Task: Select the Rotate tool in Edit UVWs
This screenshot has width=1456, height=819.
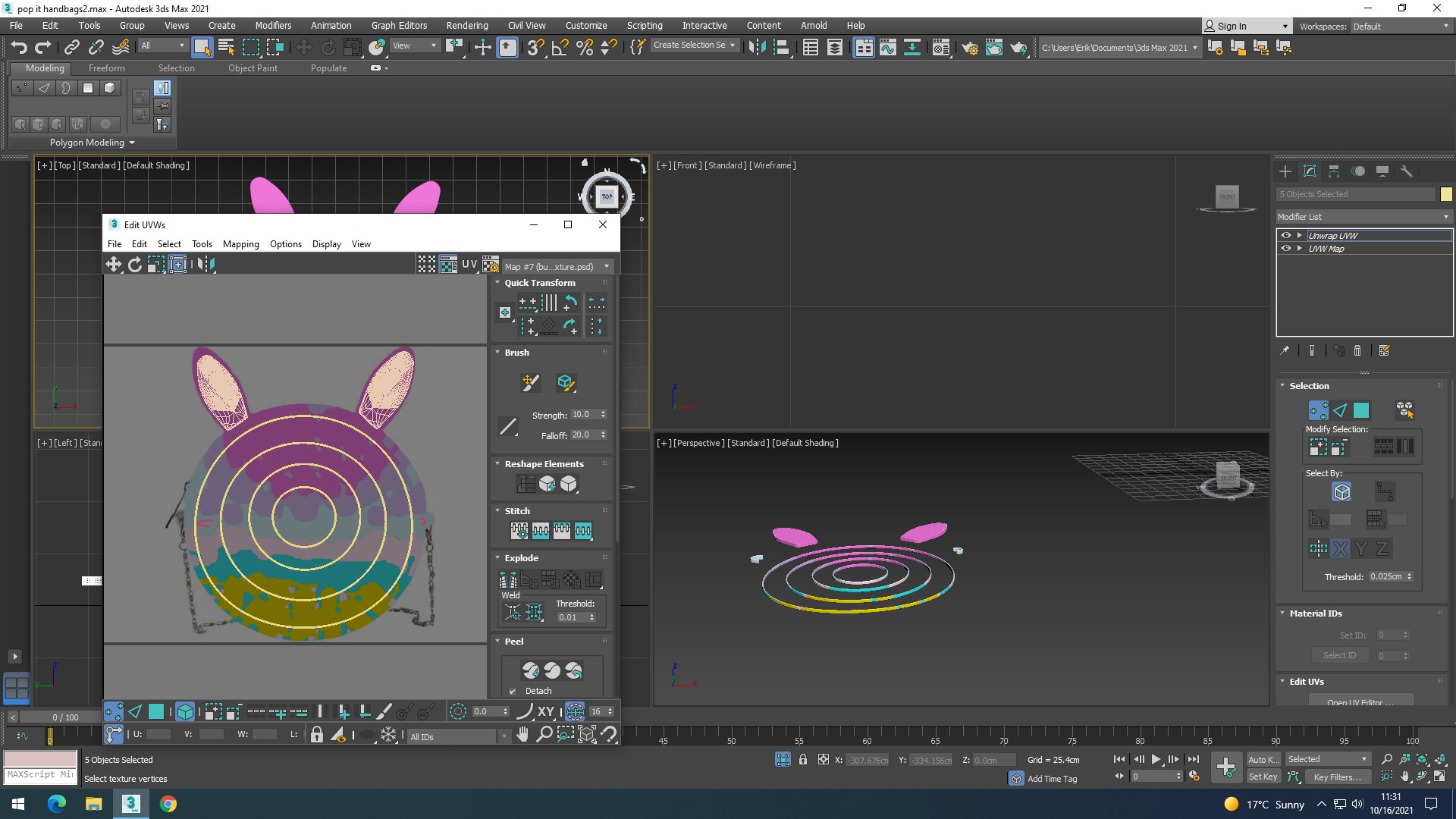Action: (x=135, y=264)
